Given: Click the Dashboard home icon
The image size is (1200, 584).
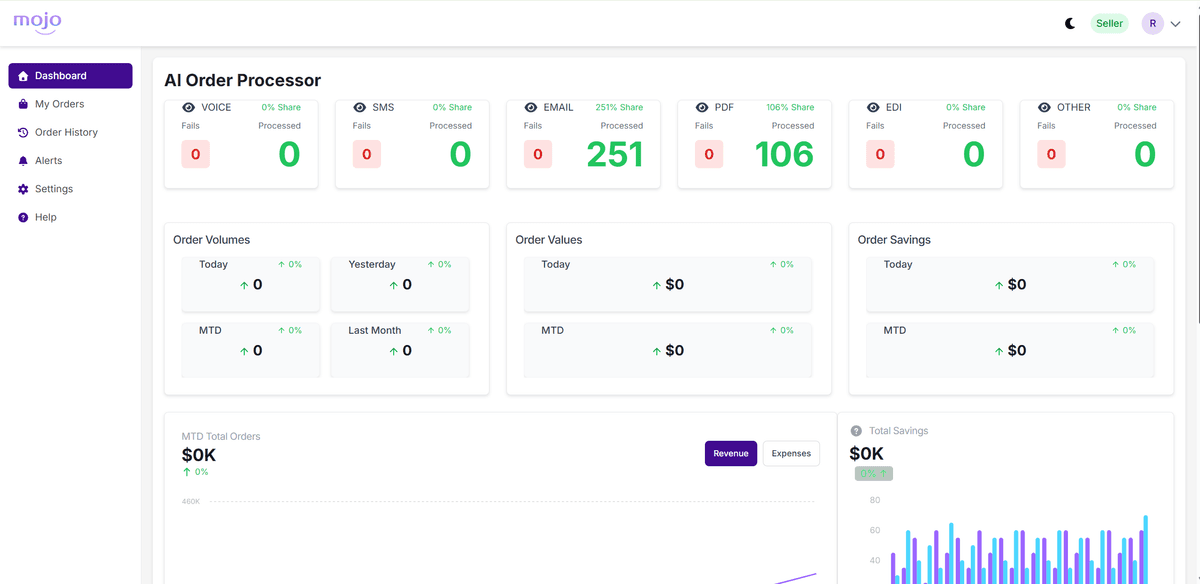Looking at the screenshot, I should point(23,76).
